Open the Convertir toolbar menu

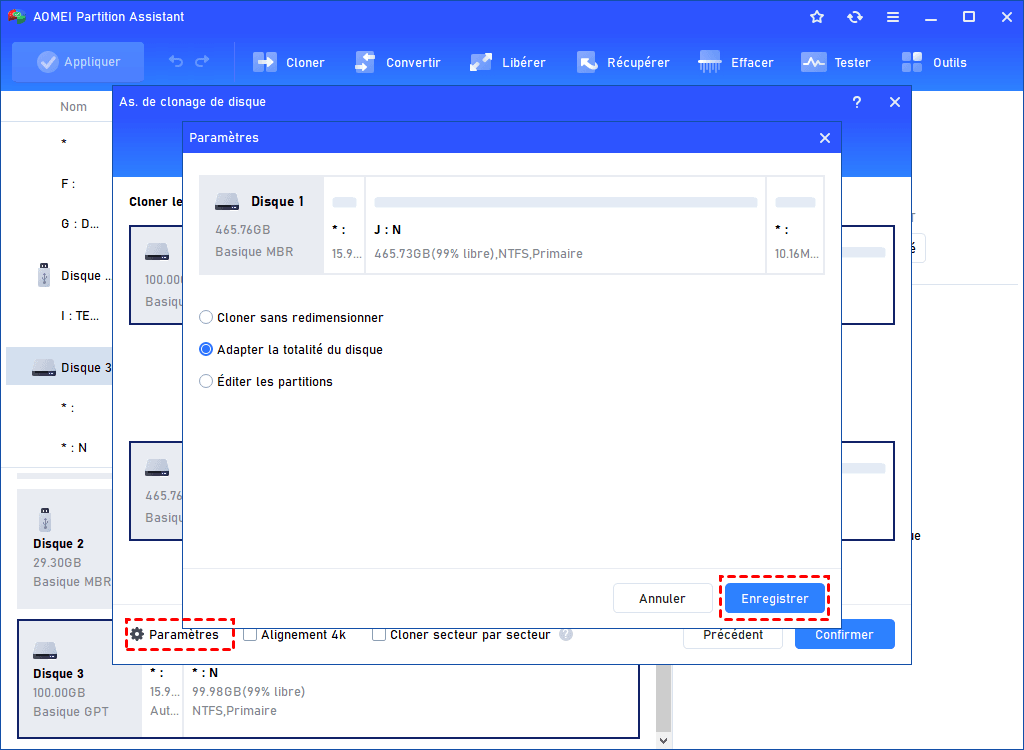(398, 63)
